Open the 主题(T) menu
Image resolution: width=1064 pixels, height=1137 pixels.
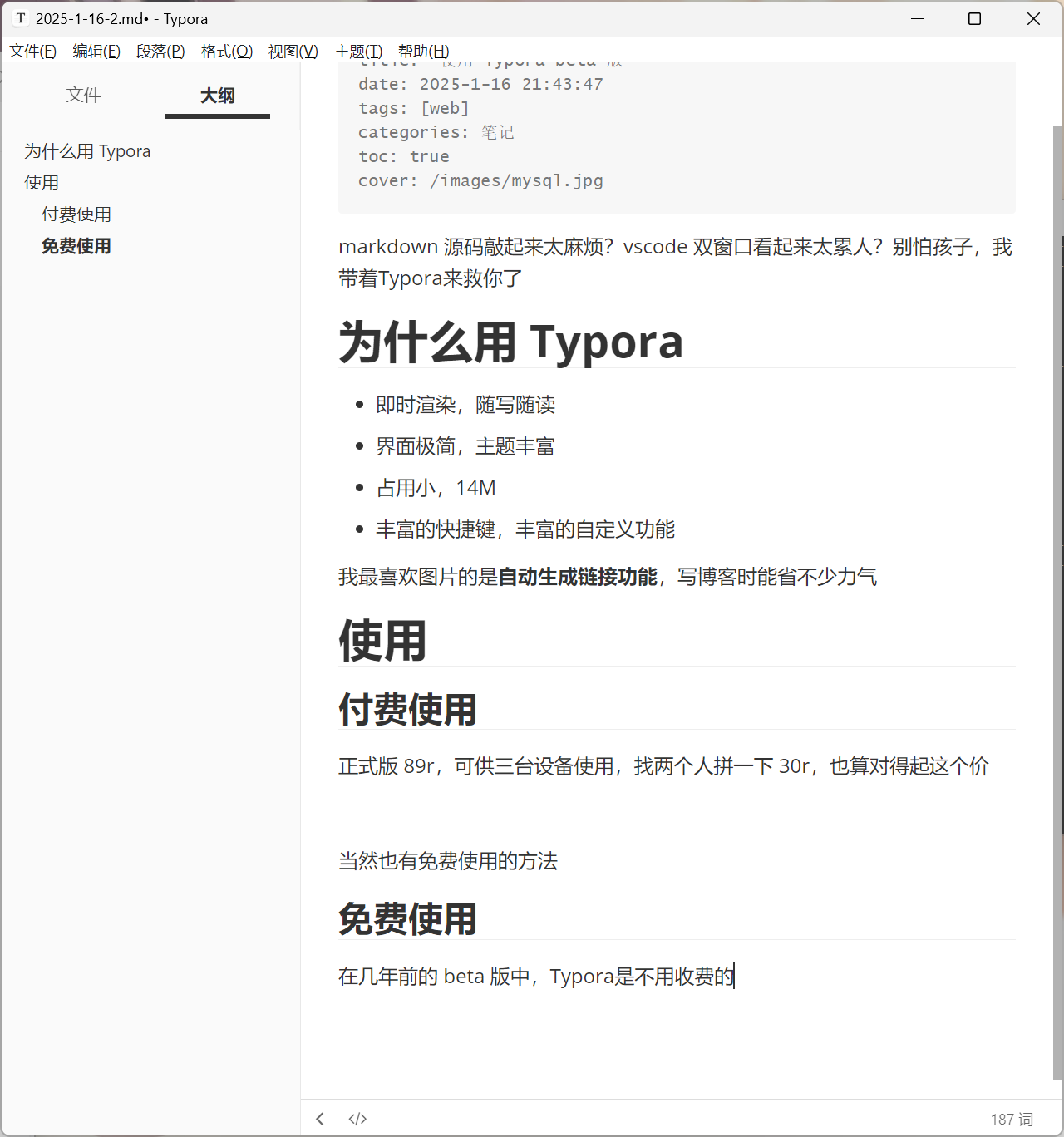click(x=358, y=52)
